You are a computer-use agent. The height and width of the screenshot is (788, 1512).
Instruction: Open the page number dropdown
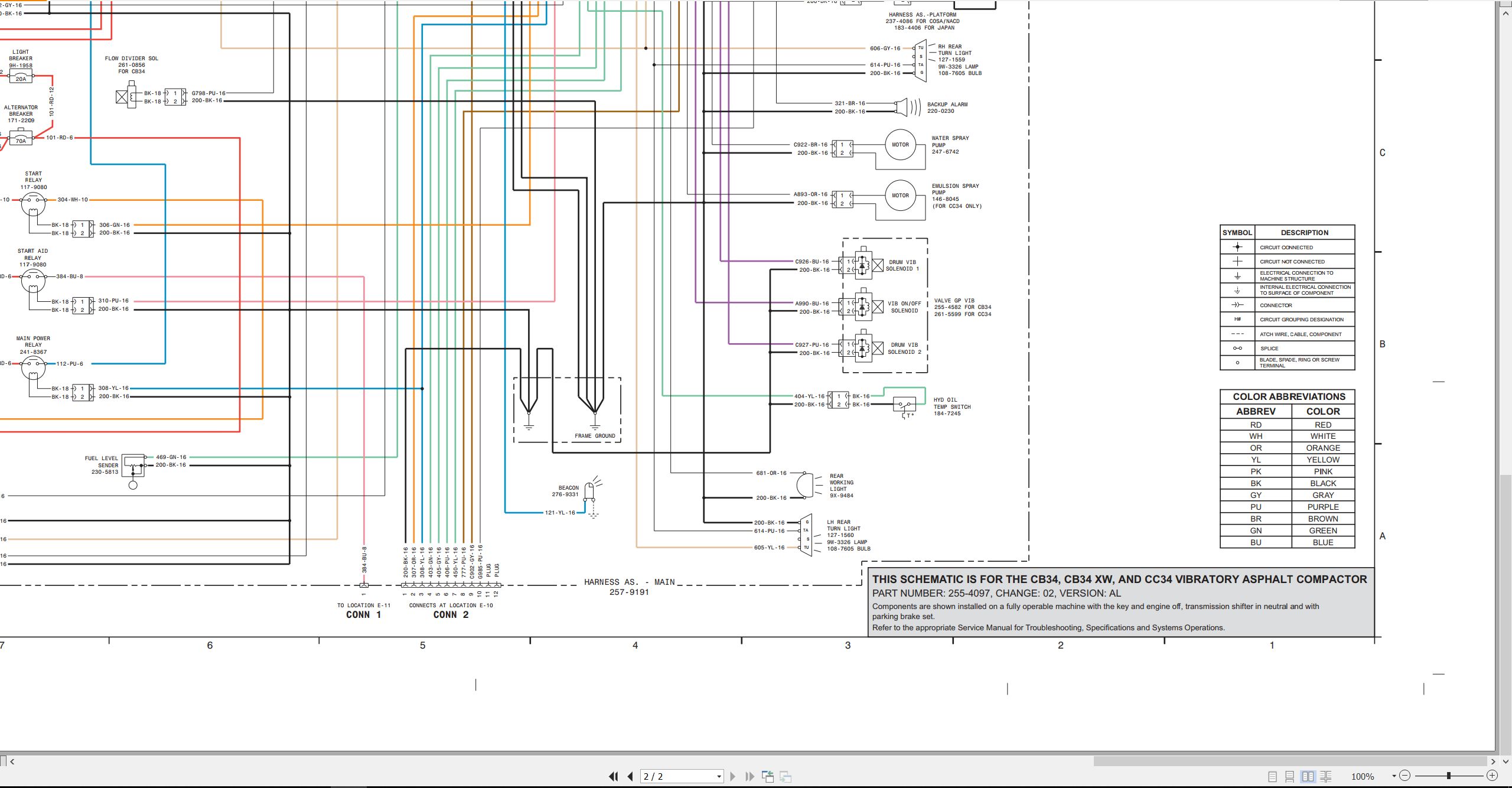719,777
